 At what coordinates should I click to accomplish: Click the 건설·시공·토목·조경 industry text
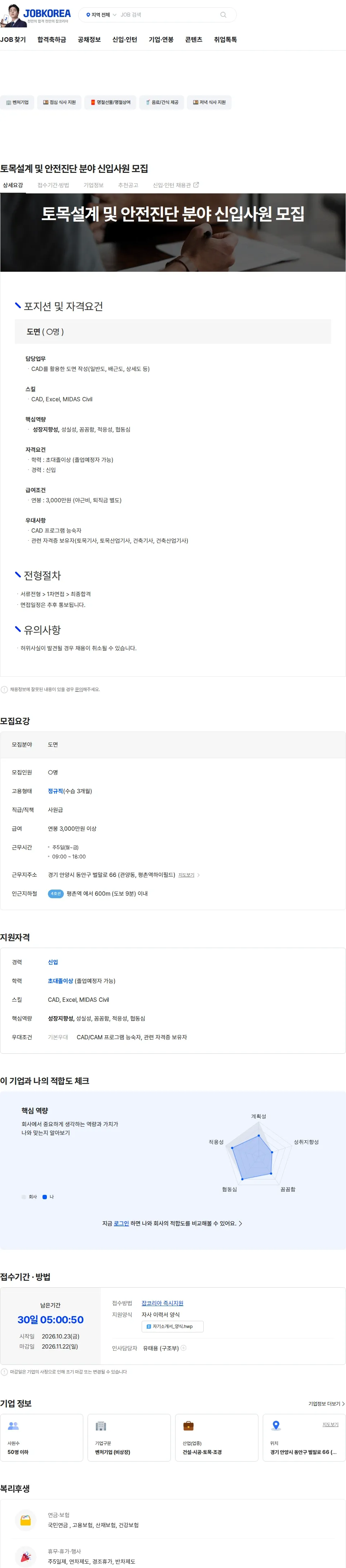(203, 1453)
